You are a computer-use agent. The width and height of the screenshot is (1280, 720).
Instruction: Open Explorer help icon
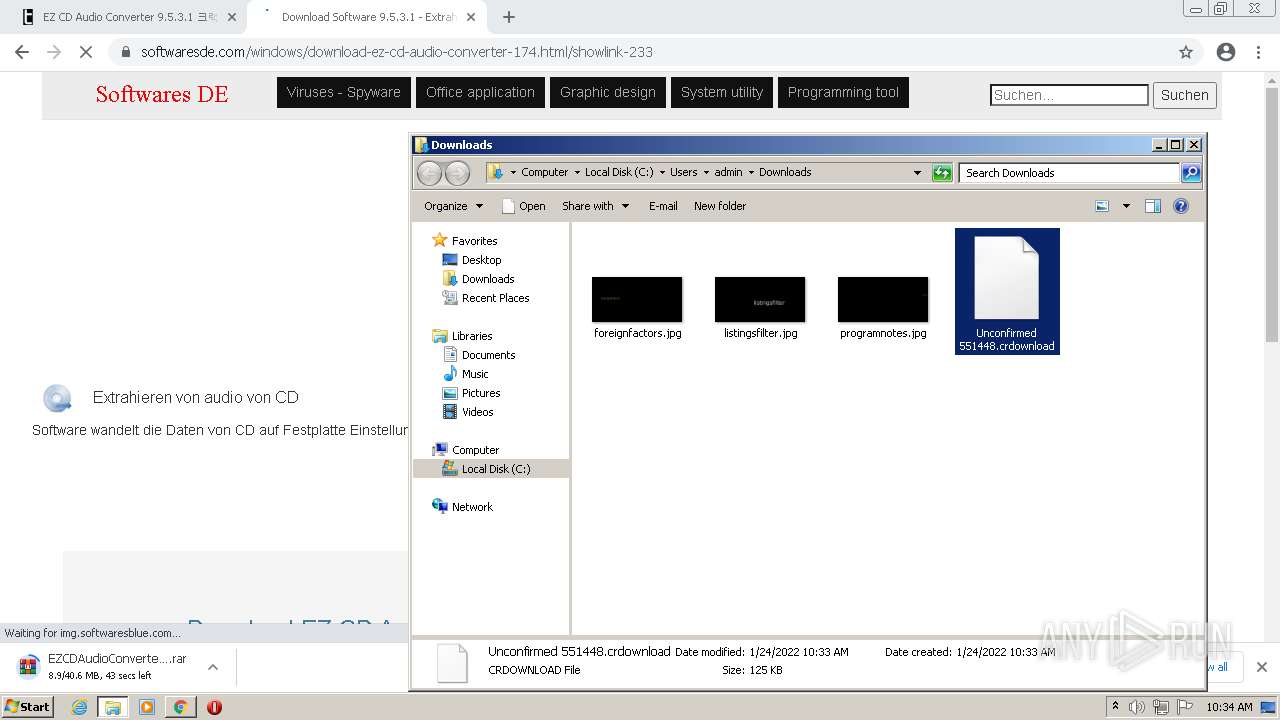1181,206
